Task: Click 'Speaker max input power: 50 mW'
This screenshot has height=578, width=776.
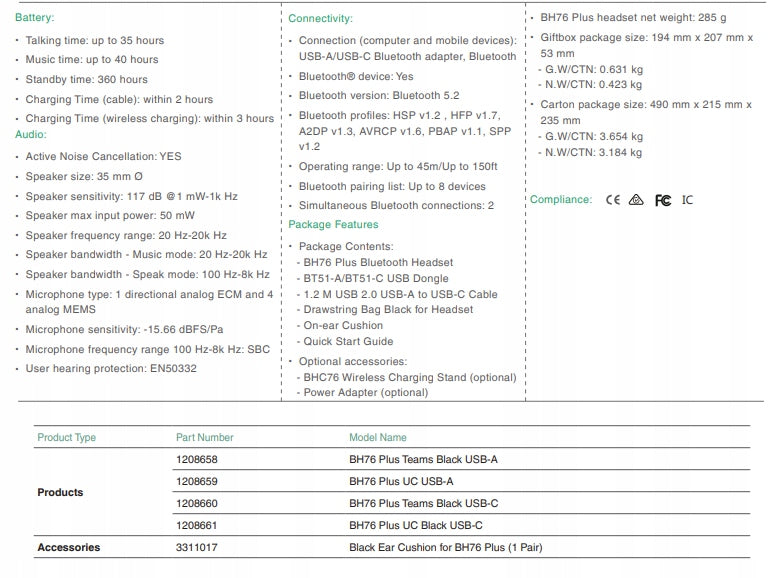Action: click(110, 216)
